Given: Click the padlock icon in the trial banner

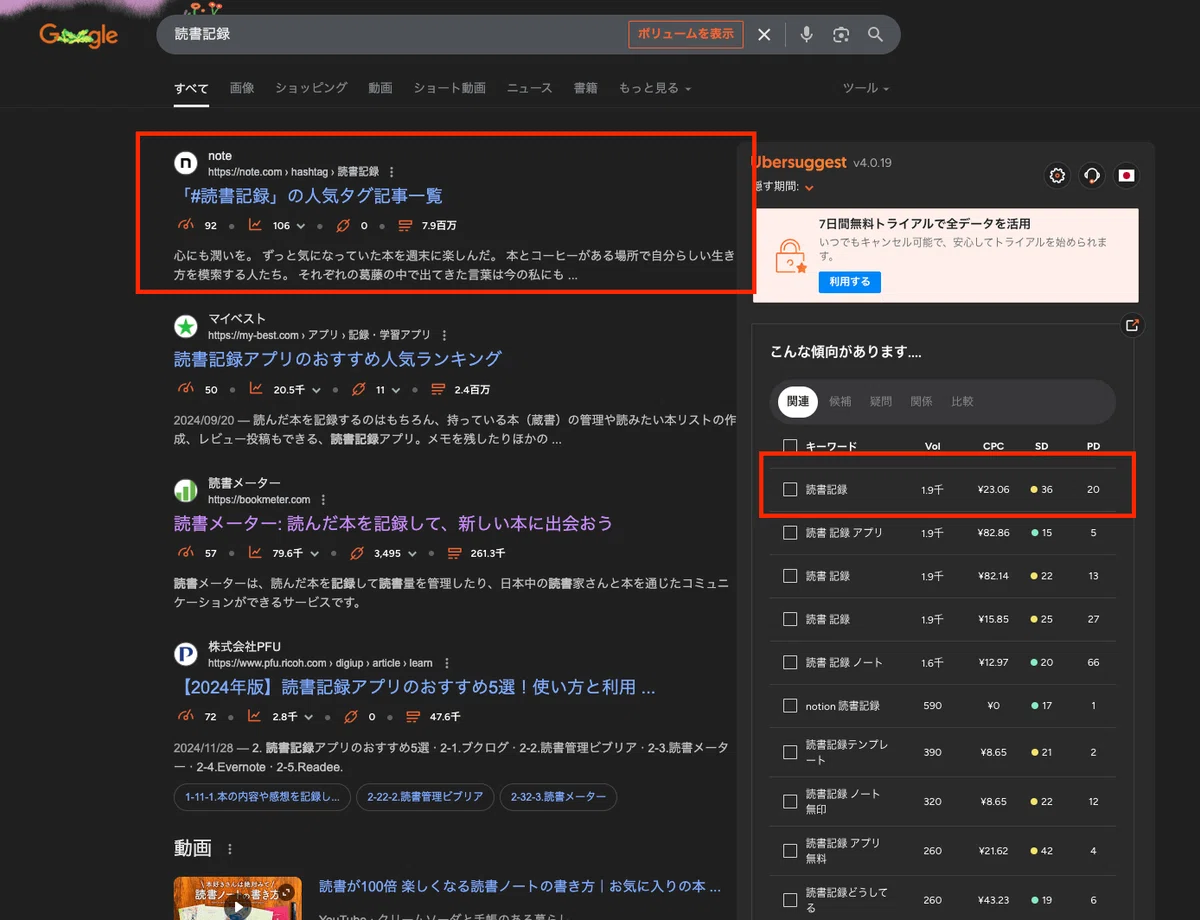Looking at the screenshot, I should (x=791, y=256).
